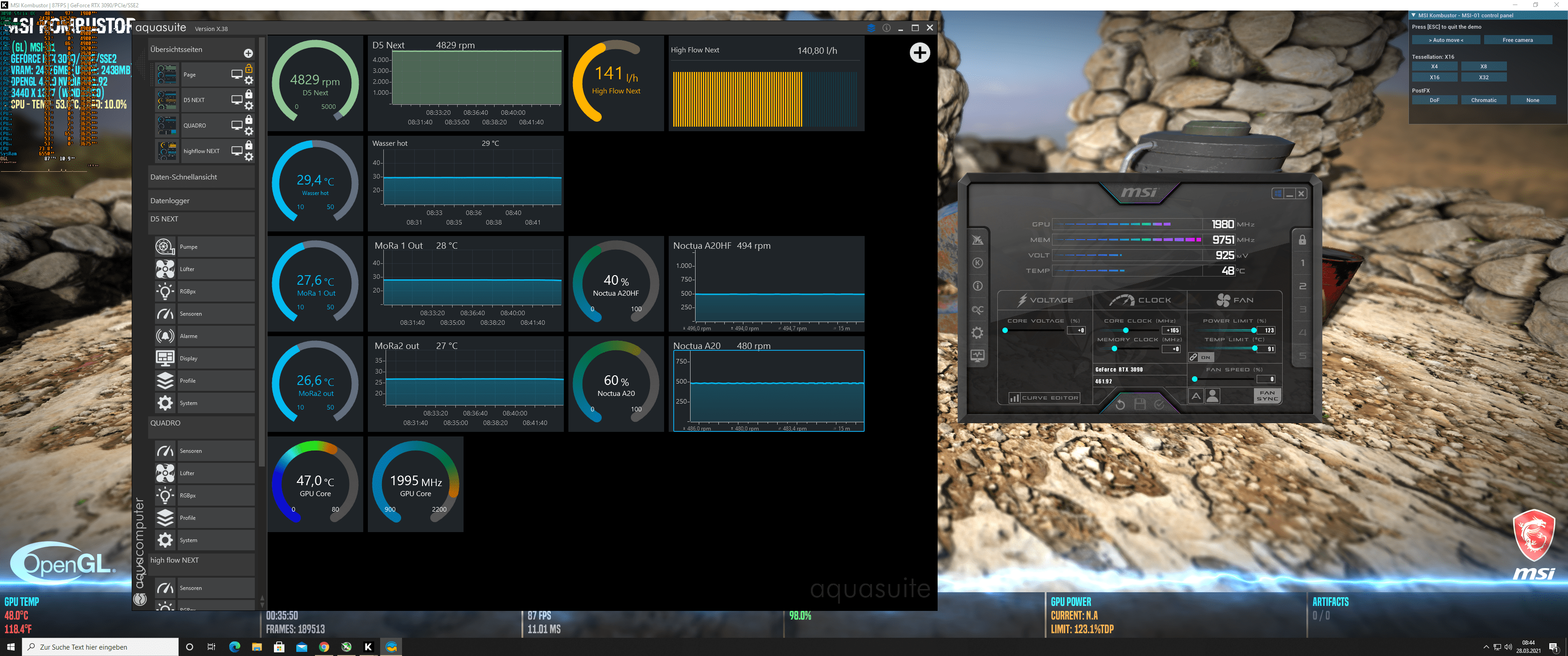Click Afterburner save profile floppy icon
Viewport: 1568px width, 656px height.
tap(1140, 405)
